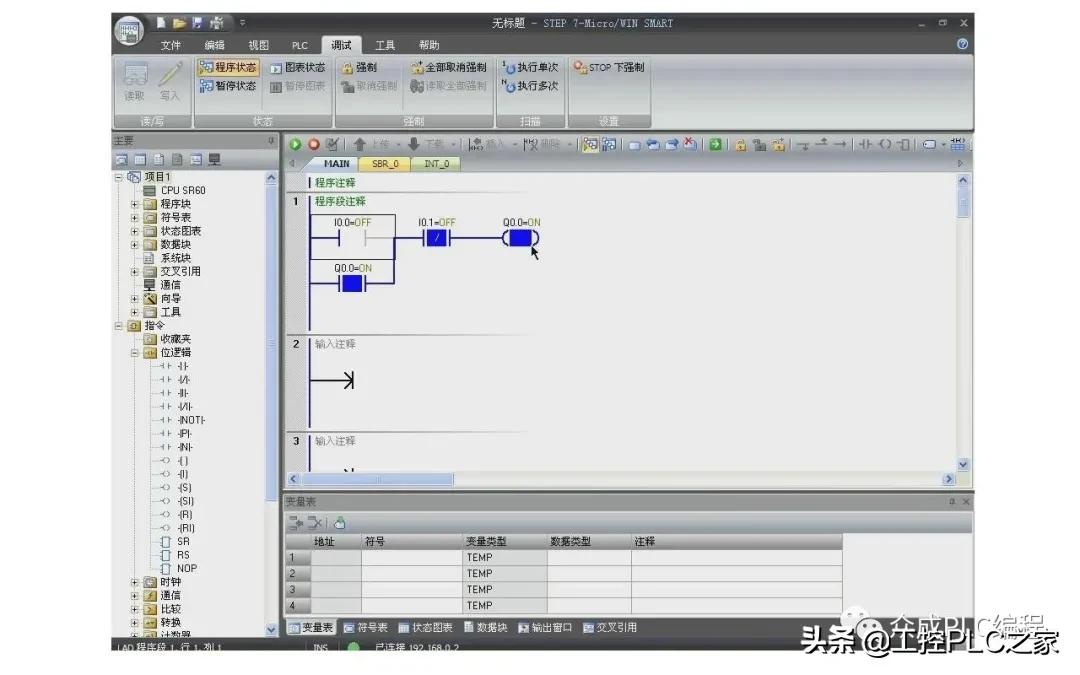Select the MAIN editor tab
Viewport: 1080px width, 675px height.
[336, 163]
